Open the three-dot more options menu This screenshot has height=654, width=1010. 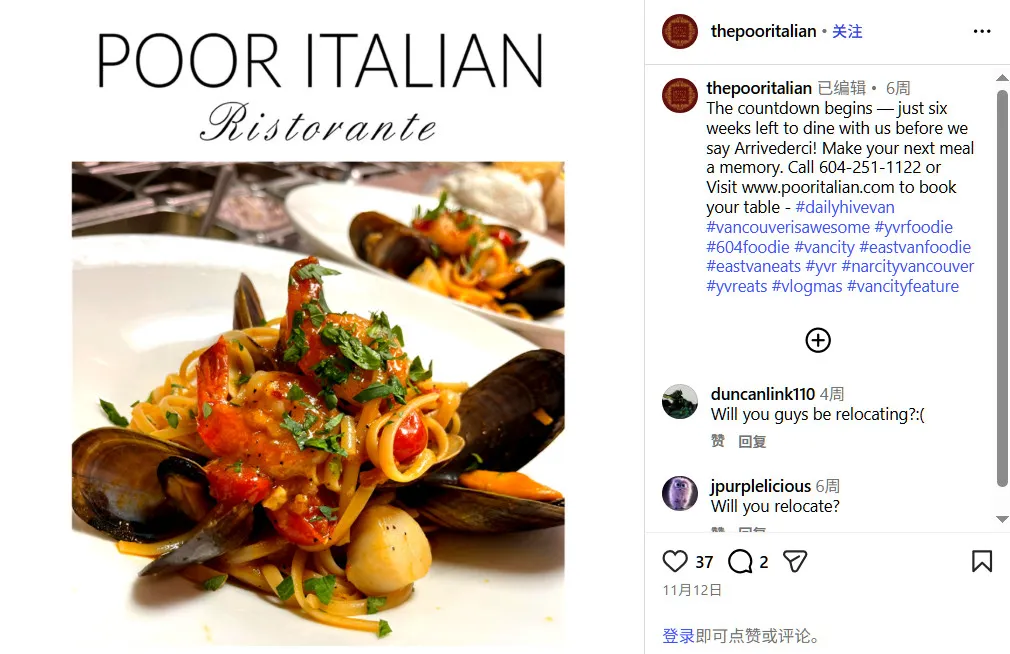click(982, 32)
